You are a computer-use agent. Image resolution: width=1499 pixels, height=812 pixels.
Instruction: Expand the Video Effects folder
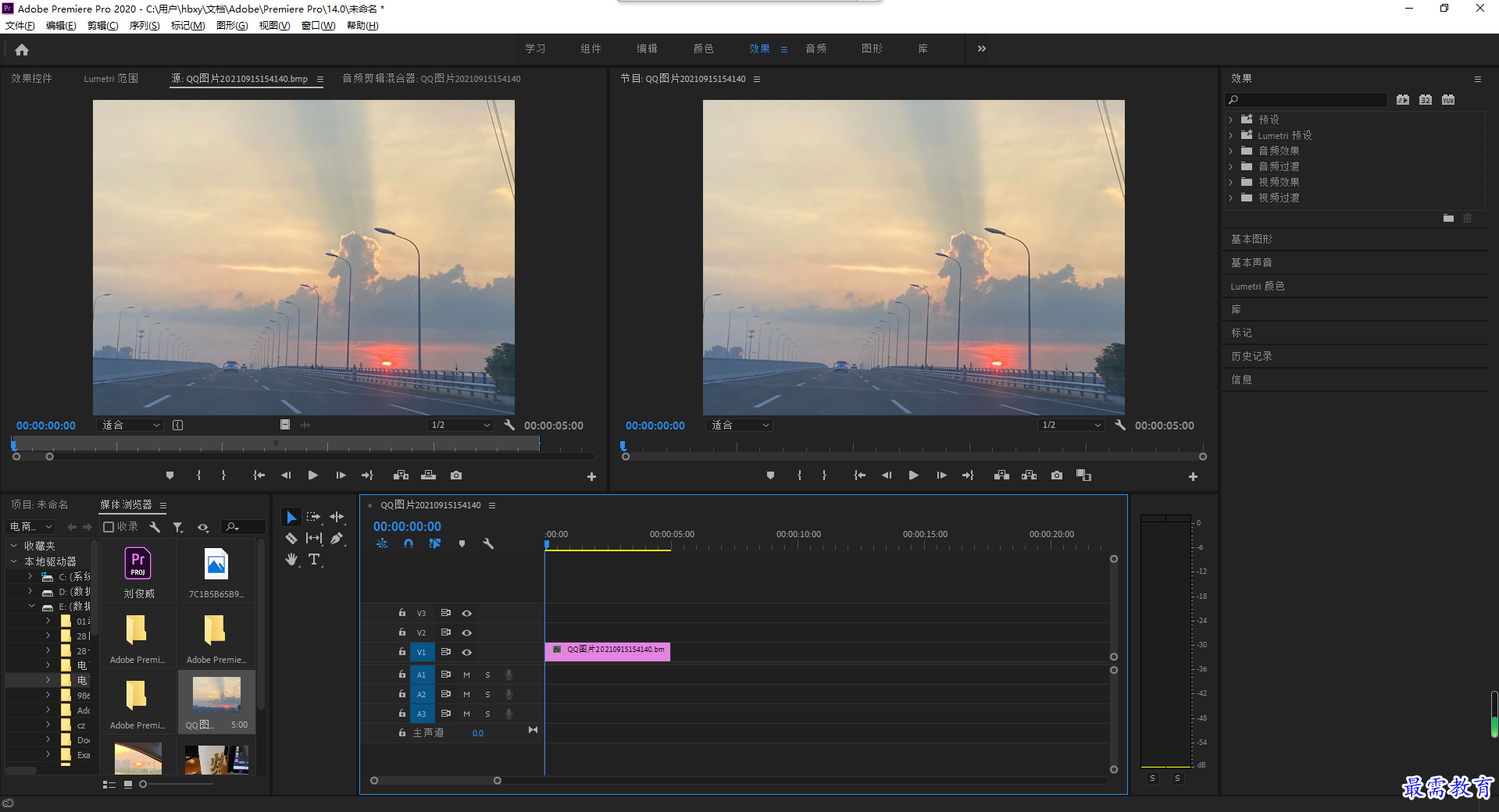pos(1230,182)
